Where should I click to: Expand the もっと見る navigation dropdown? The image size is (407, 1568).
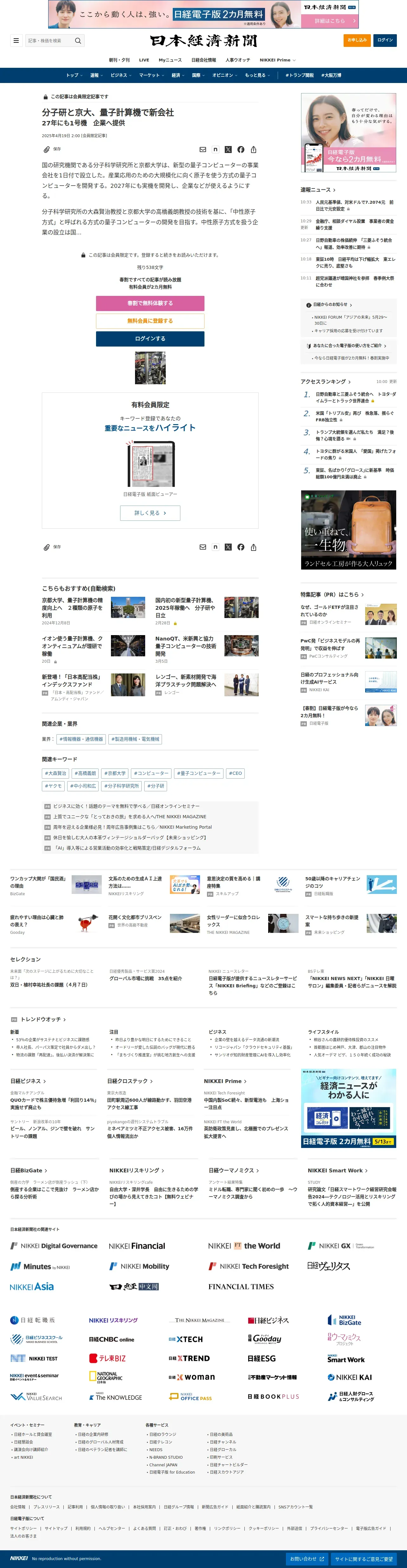click(x=257, y=75)
